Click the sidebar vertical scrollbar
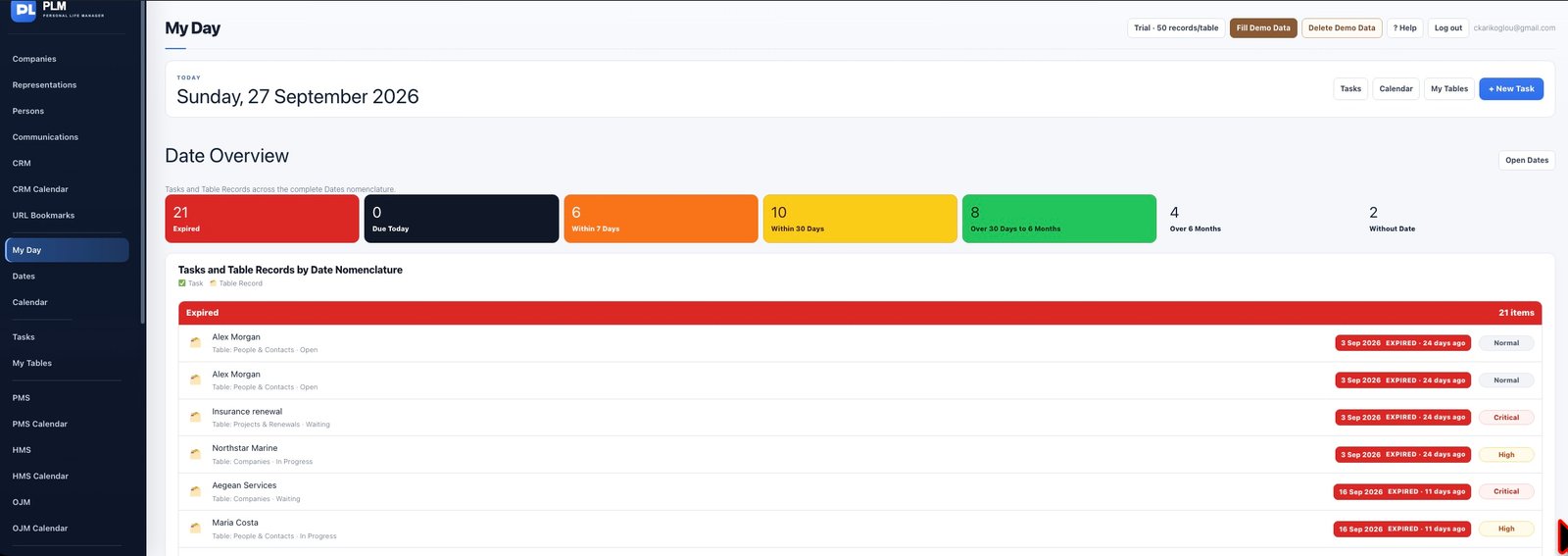This screenshot has height=556, width=1568. (x=143, y=162)
